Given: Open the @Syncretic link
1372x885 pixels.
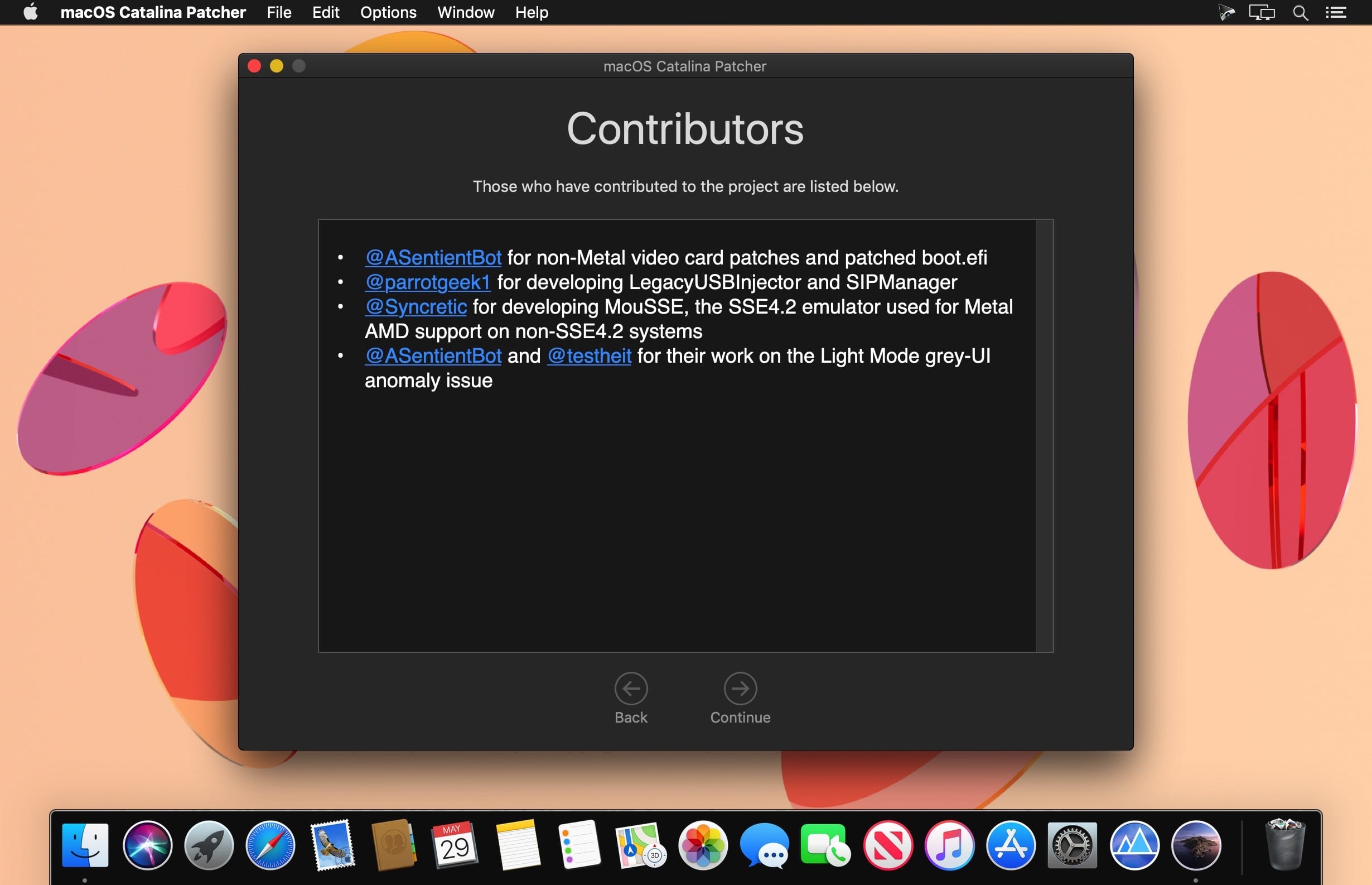Looking at the screenshot, I should click(416, 307).
